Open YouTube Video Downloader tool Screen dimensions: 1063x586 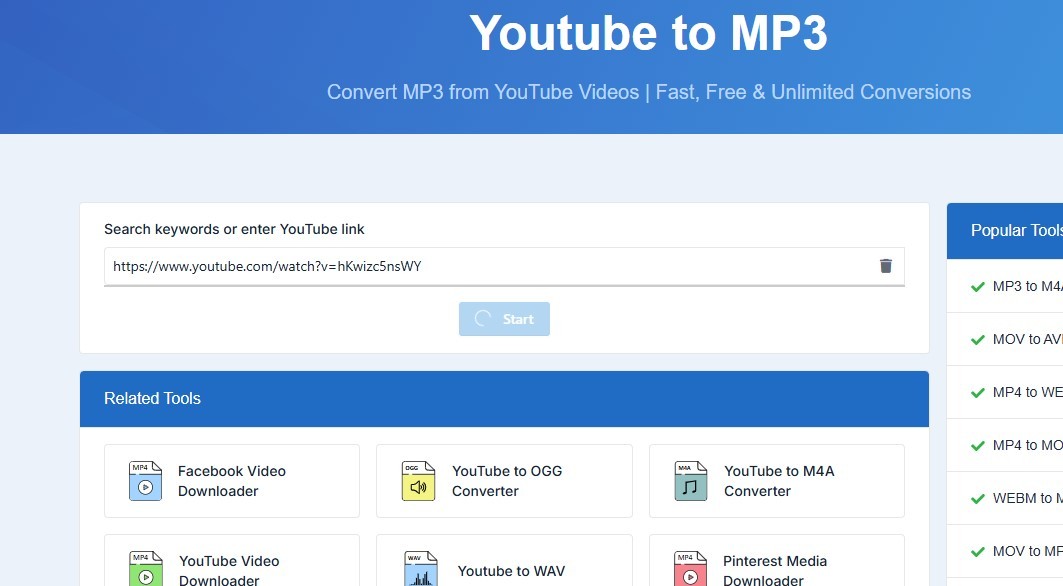pos(232,561)
